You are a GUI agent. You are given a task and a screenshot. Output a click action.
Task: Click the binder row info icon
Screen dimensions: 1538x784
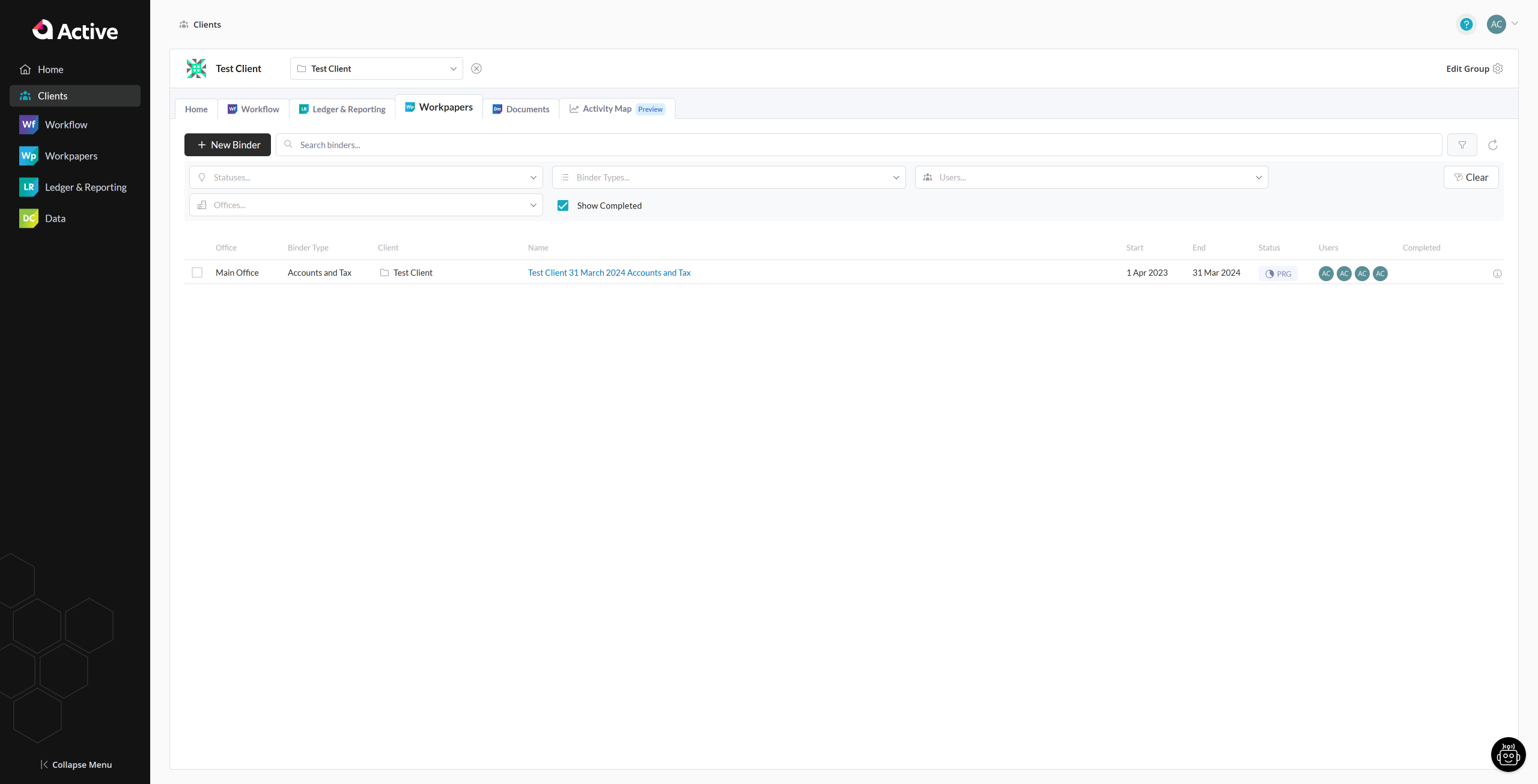tap(1497, 273)
